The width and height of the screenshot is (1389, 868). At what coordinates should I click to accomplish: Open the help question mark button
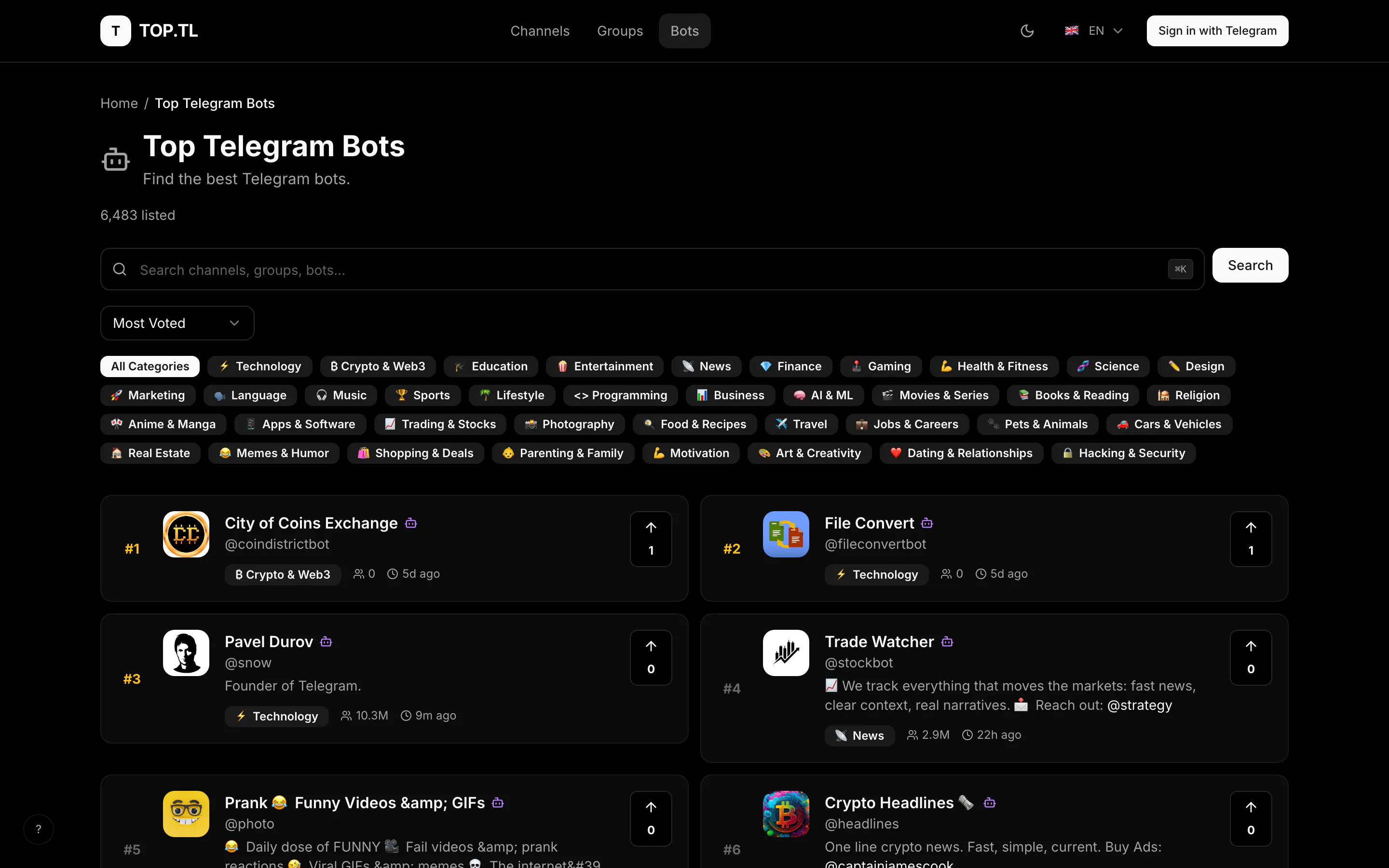tap(39, 829)
